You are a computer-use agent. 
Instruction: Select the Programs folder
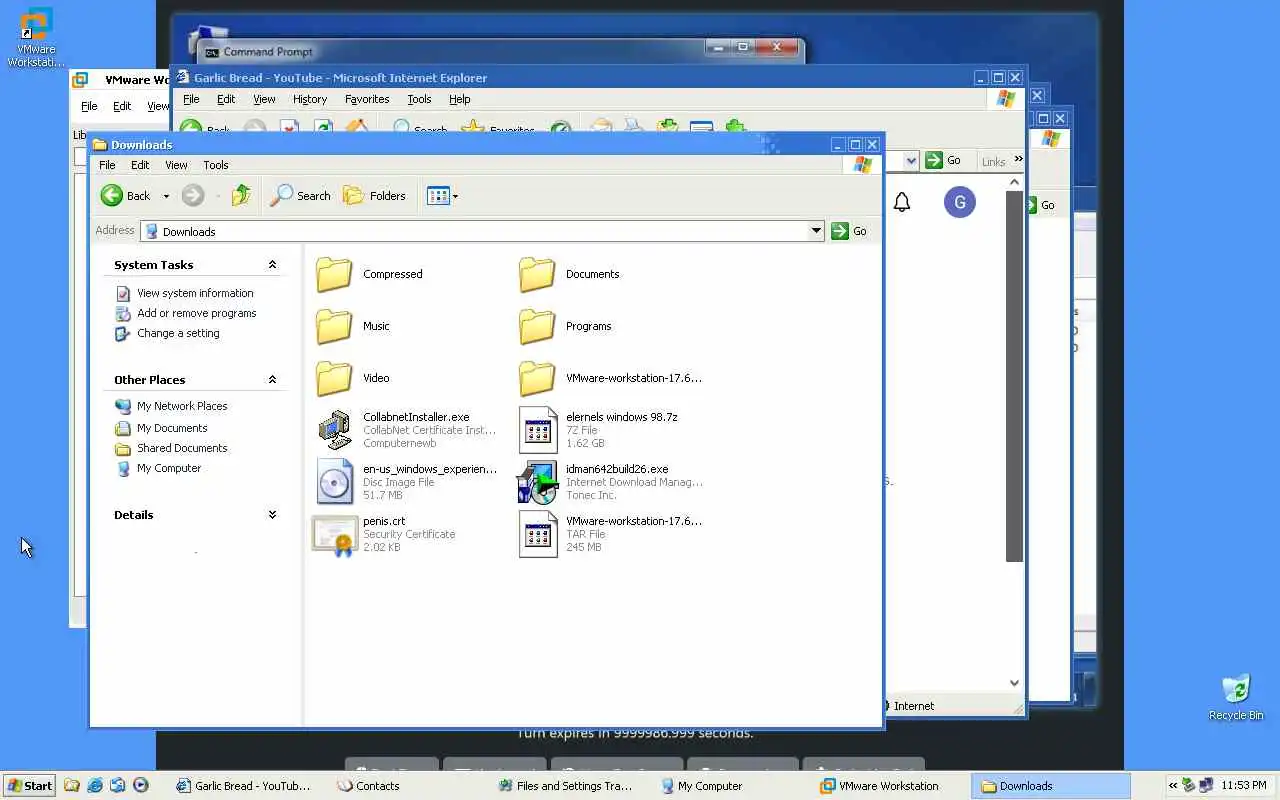[x=565, y=326]
